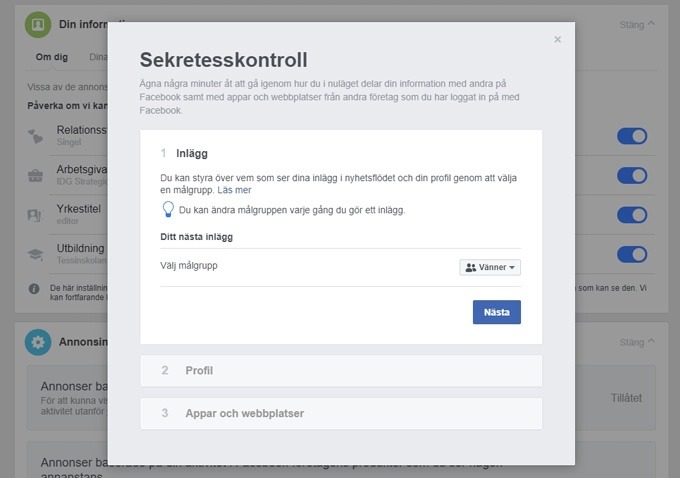
Task: Disable the Yrkestitel switch
Action: (x=632, y=215)
